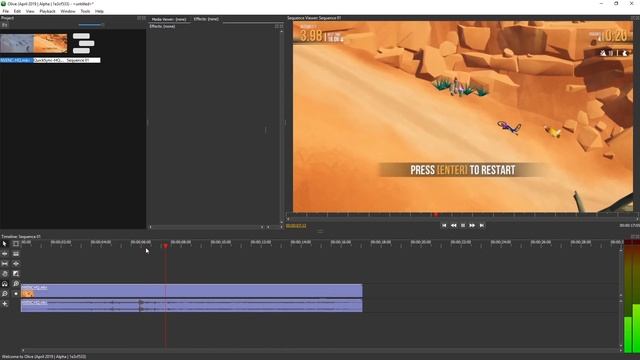Click the orange current timecode field
The width and height of the screenshot is (640, 360).
296,226
